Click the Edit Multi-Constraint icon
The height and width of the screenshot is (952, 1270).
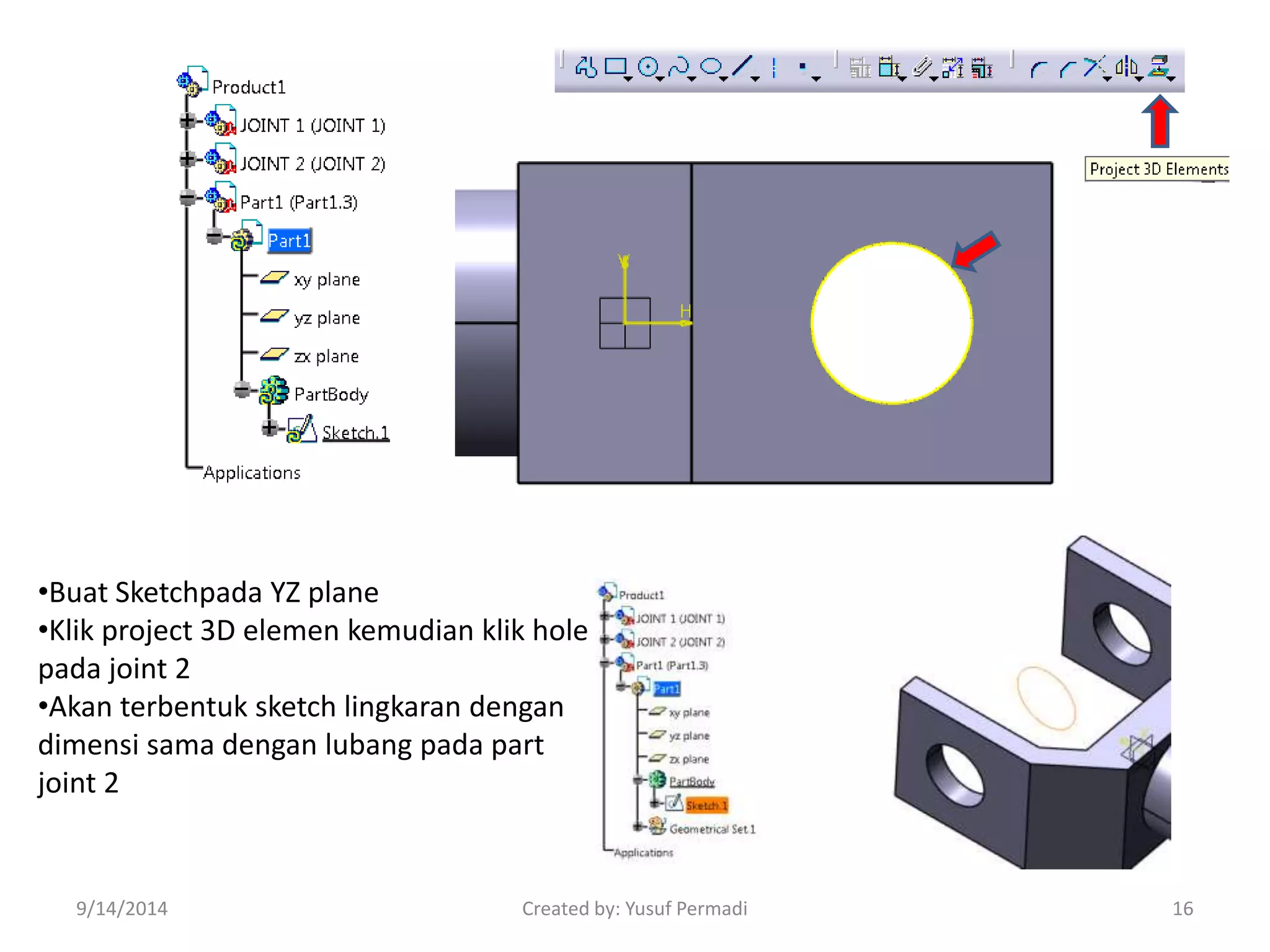click(x=982, y=67)
